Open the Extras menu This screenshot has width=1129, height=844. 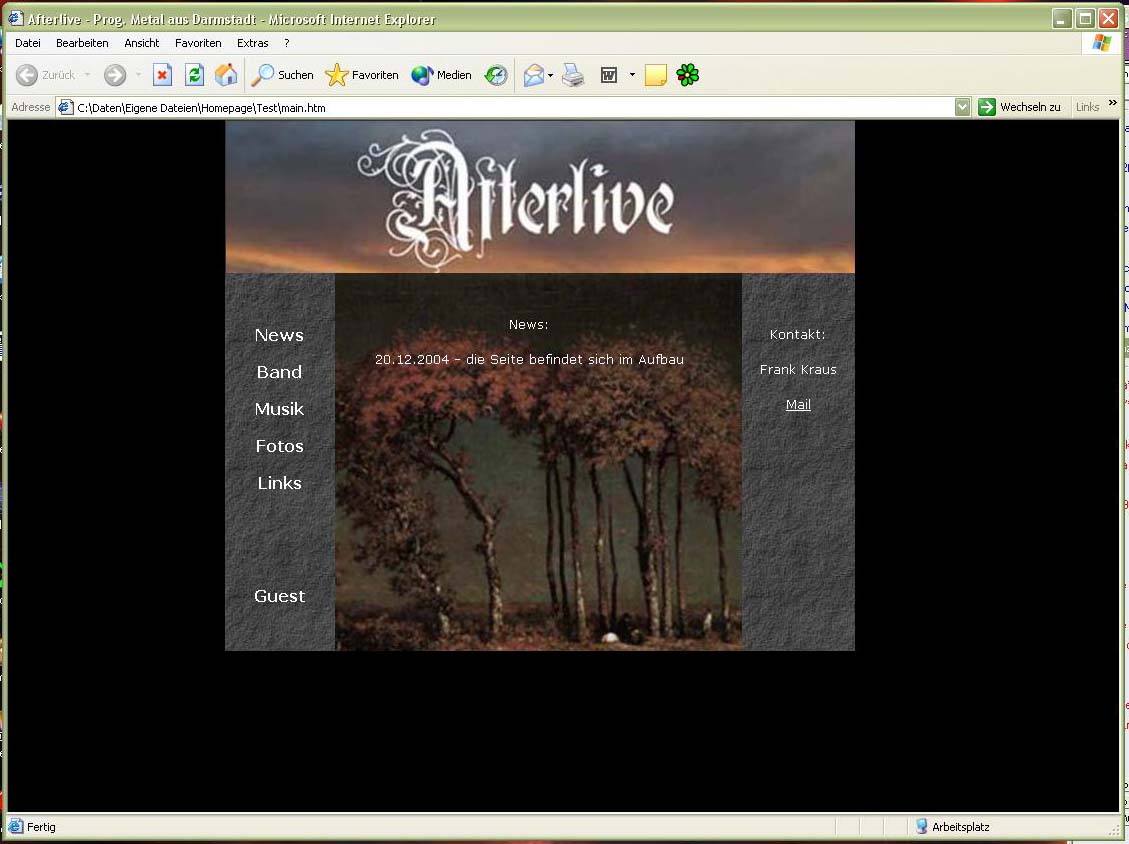point(252,43)
